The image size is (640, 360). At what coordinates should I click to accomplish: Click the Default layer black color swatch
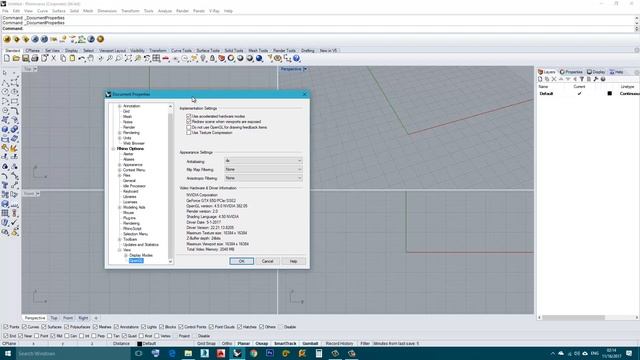609,93
